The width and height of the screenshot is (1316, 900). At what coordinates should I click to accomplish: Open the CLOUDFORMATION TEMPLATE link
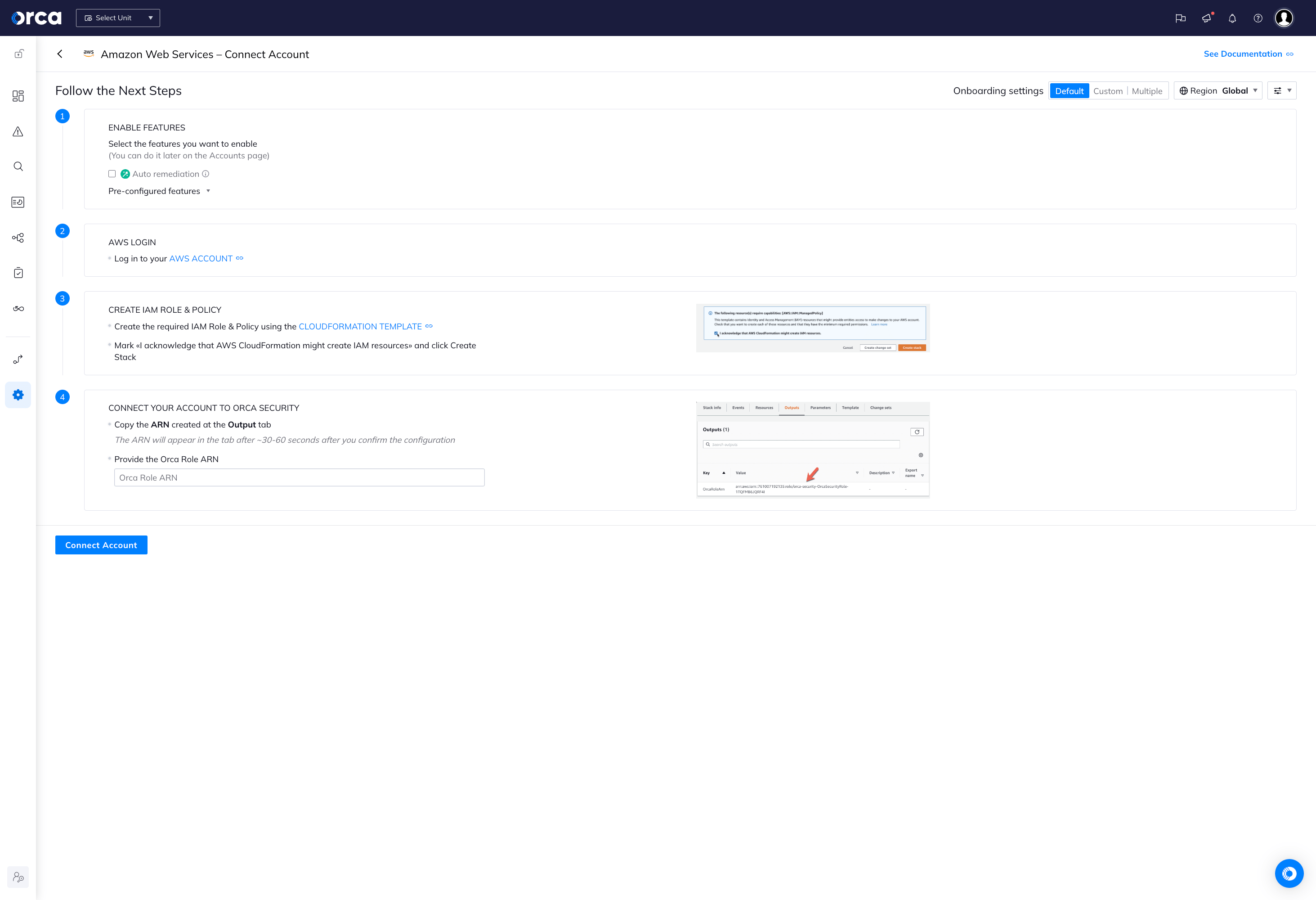coord(360,326)
